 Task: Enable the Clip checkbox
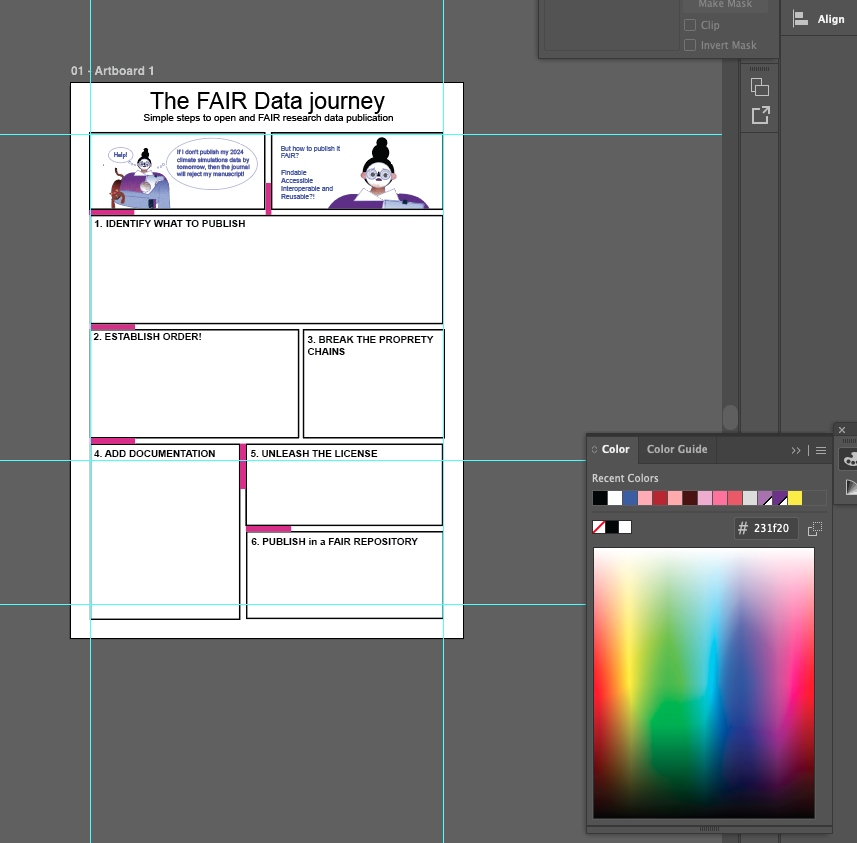click(x=690, y=25)
